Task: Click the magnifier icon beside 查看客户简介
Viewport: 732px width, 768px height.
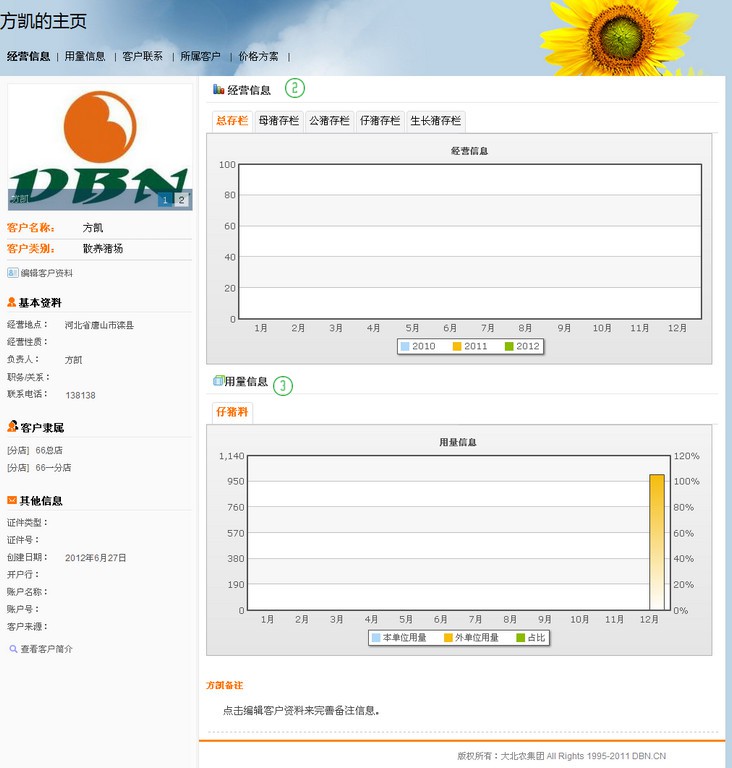Action: tap(13, 649)
